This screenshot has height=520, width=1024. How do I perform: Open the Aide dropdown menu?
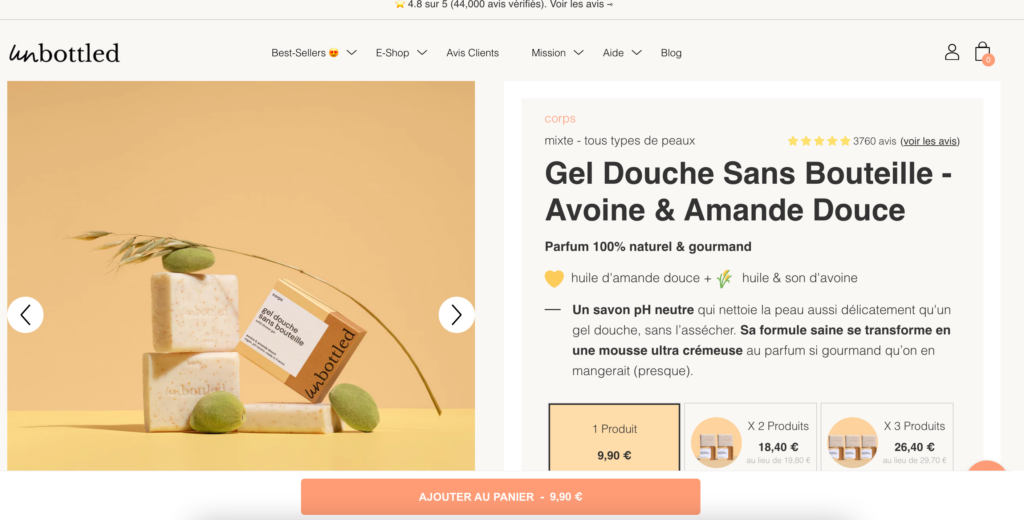pyautogui.click(x=622, y=53)
